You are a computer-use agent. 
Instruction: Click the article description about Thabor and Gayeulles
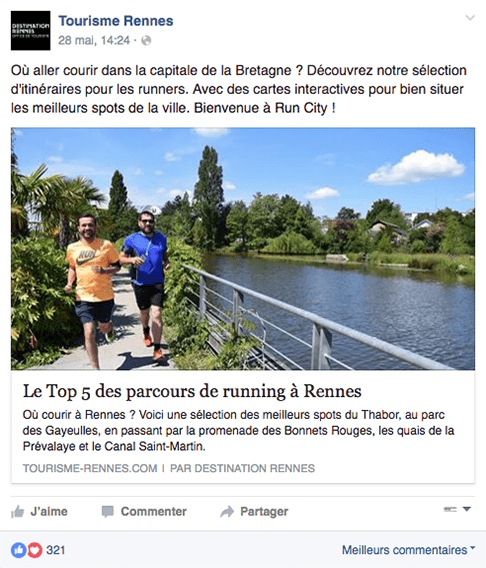point(238,430)
